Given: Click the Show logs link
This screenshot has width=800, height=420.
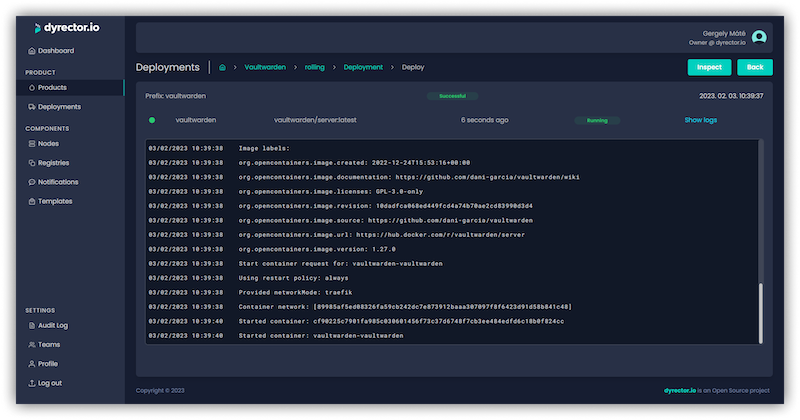Looking at the screenshot, I should click(700, 120).
